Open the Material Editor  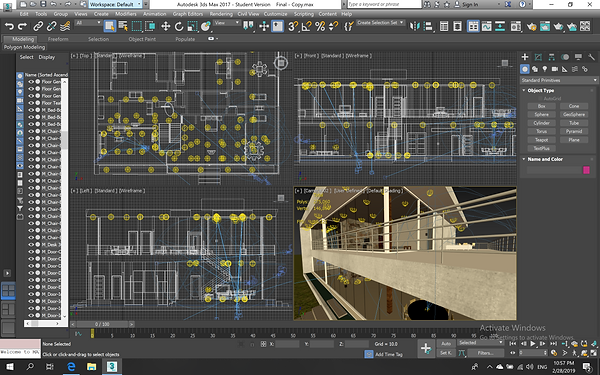(516, 26)
